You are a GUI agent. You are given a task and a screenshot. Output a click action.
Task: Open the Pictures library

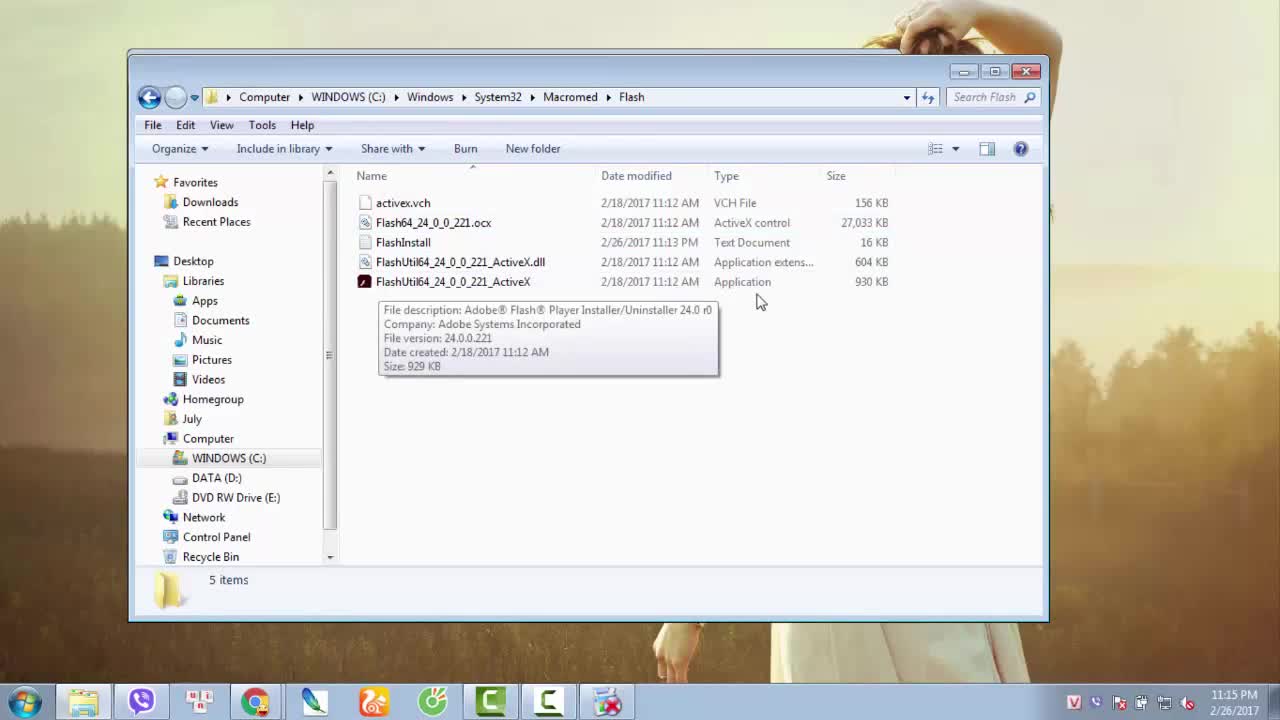pos(211,360)
